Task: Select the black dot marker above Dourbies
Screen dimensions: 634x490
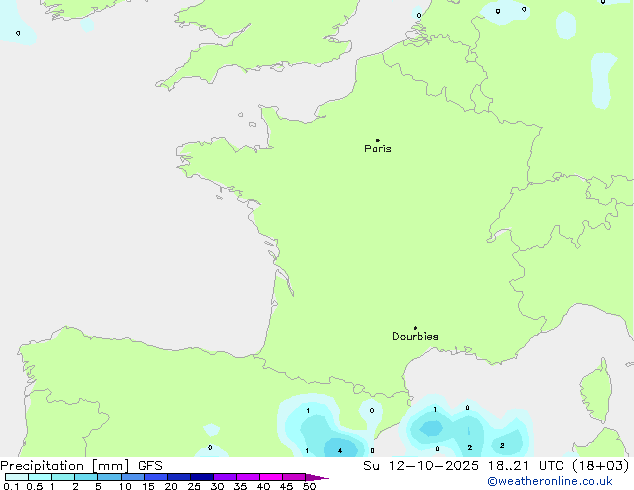Action: 415,328
